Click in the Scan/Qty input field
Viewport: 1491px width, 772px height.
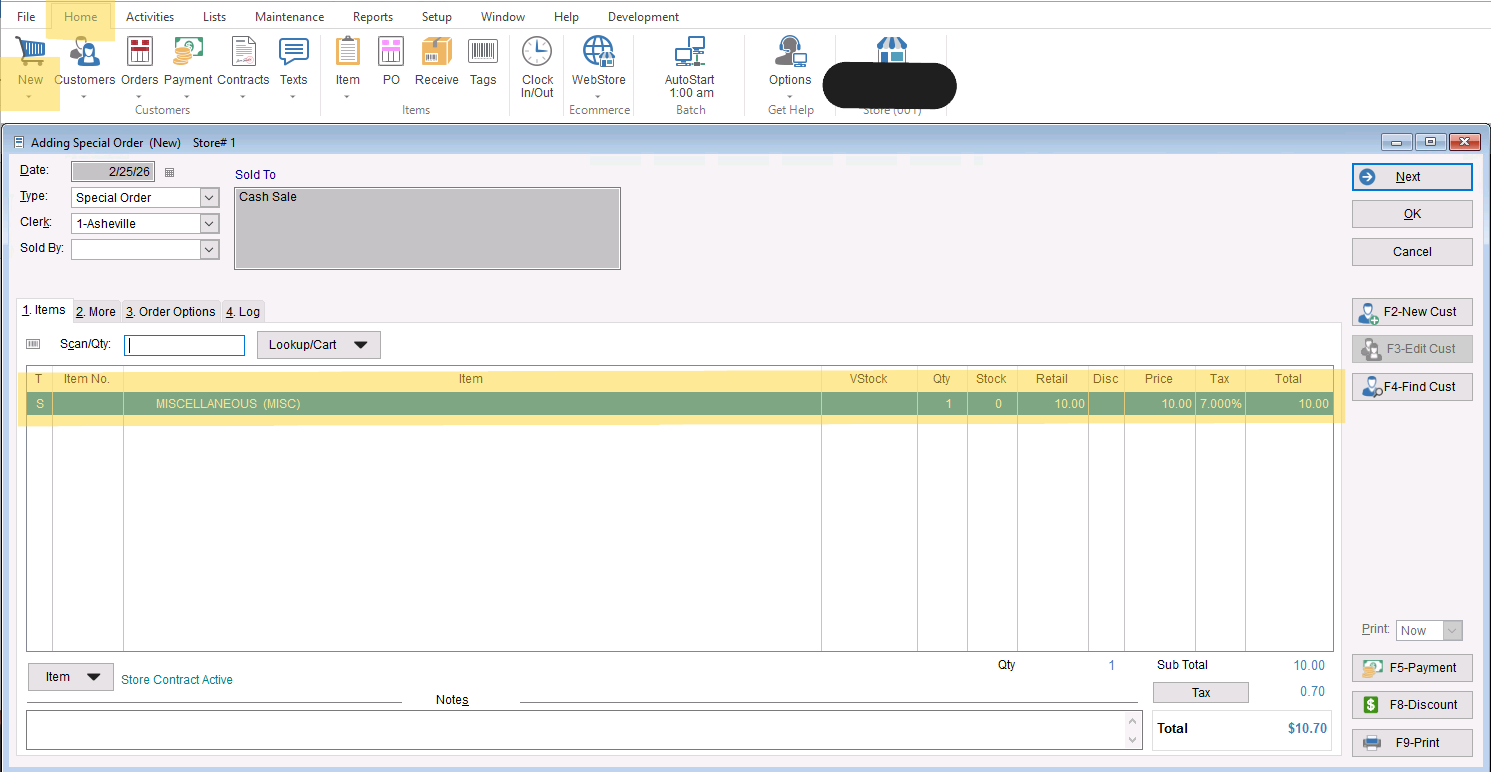tap(184, 345)
